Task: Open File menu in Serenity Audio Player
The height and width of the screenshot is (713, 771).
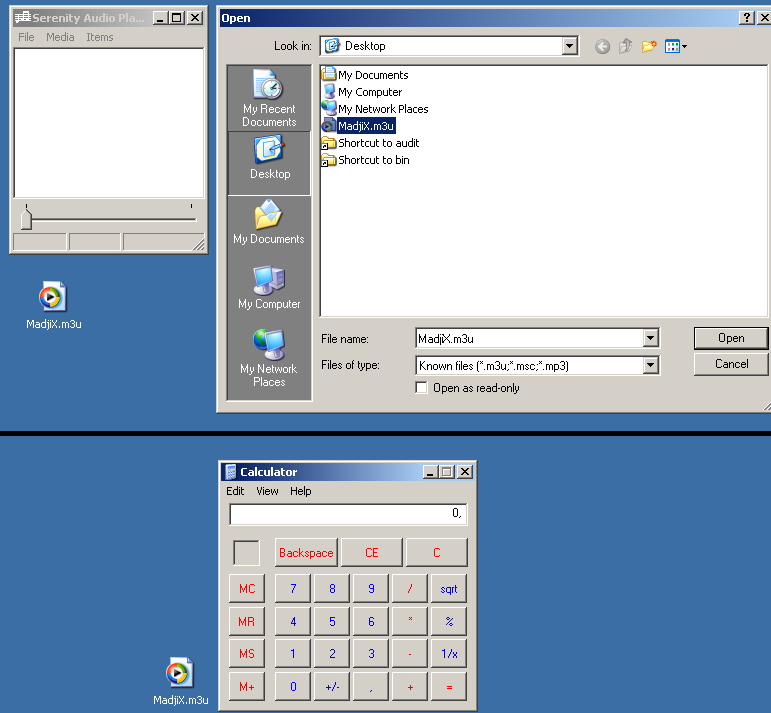Action: click(x=26, y=37)
